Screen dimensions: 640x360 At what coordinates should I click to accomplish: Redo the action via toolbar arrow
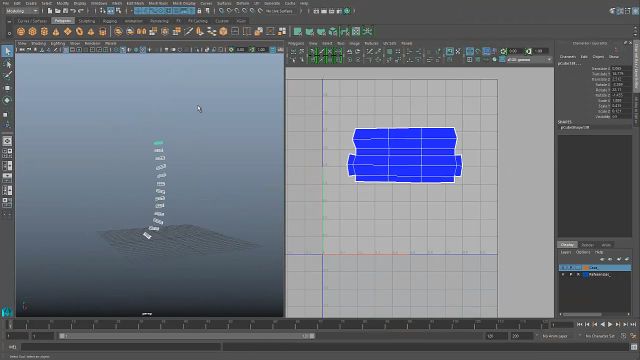coord(81,11)
